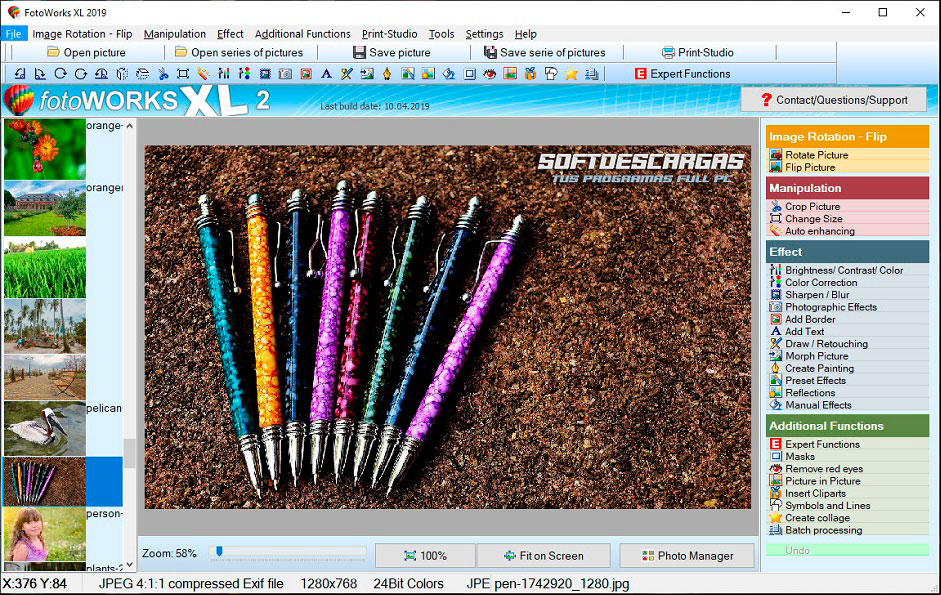This screenshot has width=941, height=595.
Task: Select the orange flowers thumbnail
Action: coord(45,149)
